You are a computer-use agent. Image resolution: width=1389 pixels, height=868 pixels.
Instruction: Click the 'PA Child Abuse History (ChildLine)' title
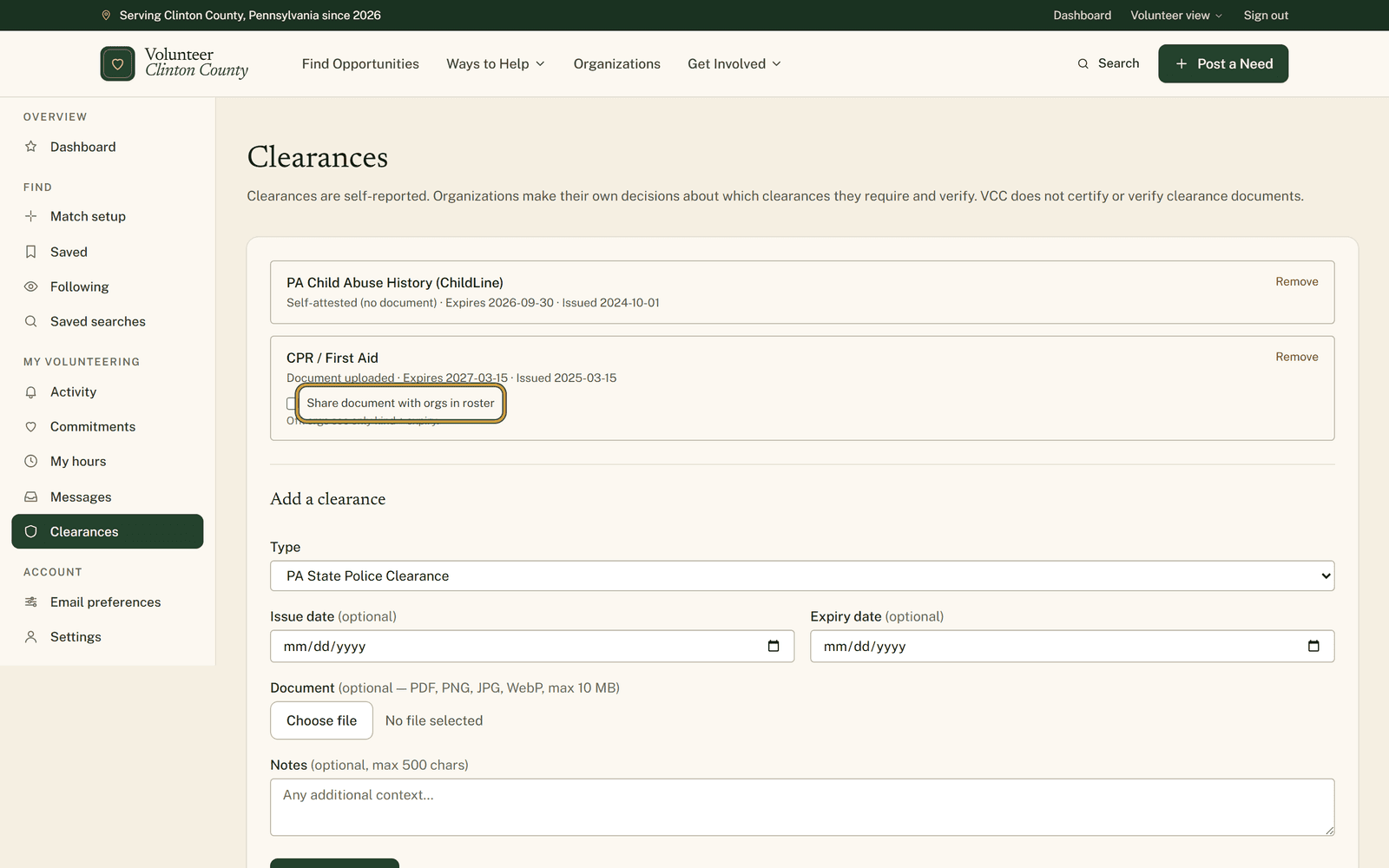pos(395,283)
